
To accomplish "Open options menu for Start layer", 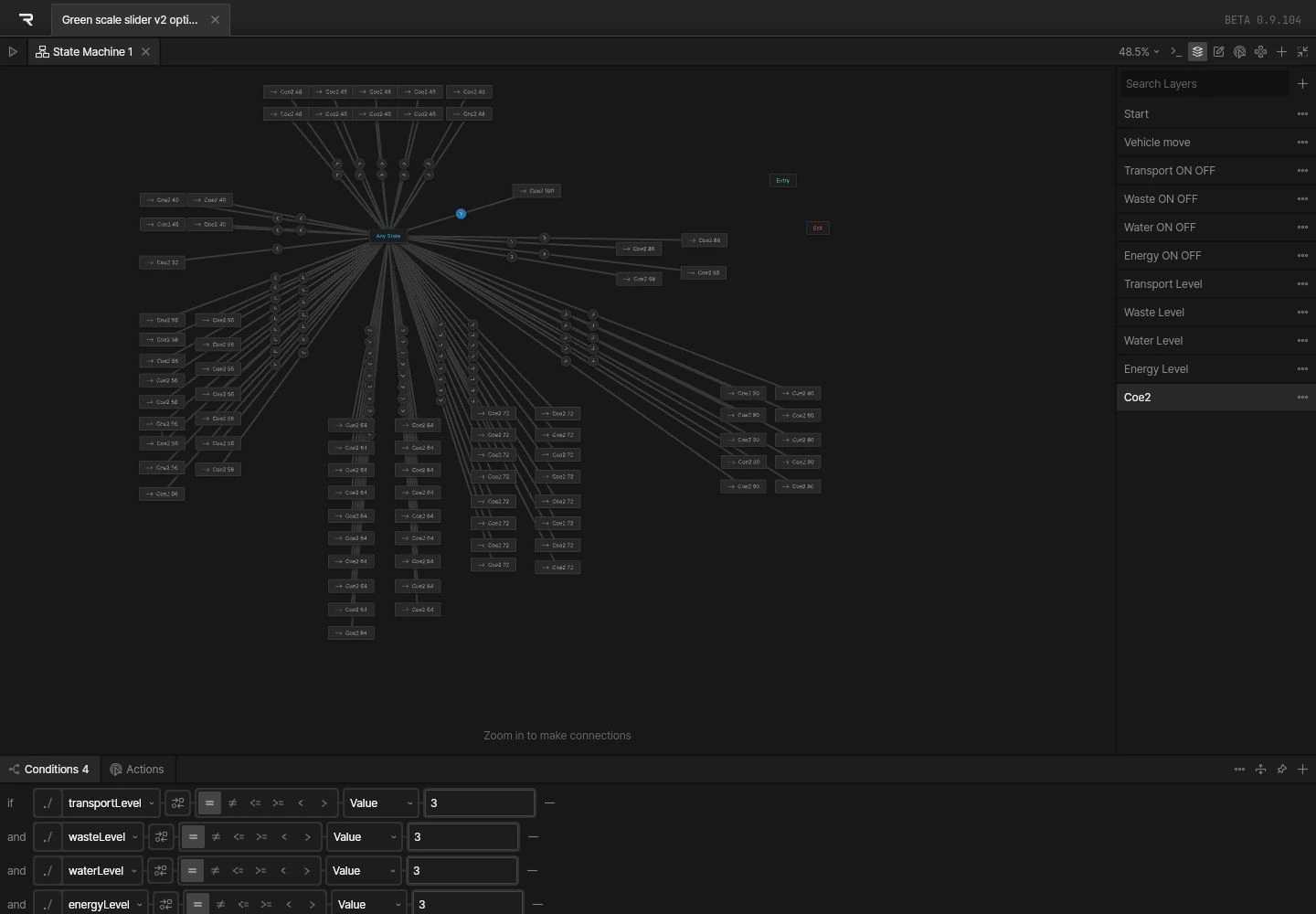I will [1302, 114].
